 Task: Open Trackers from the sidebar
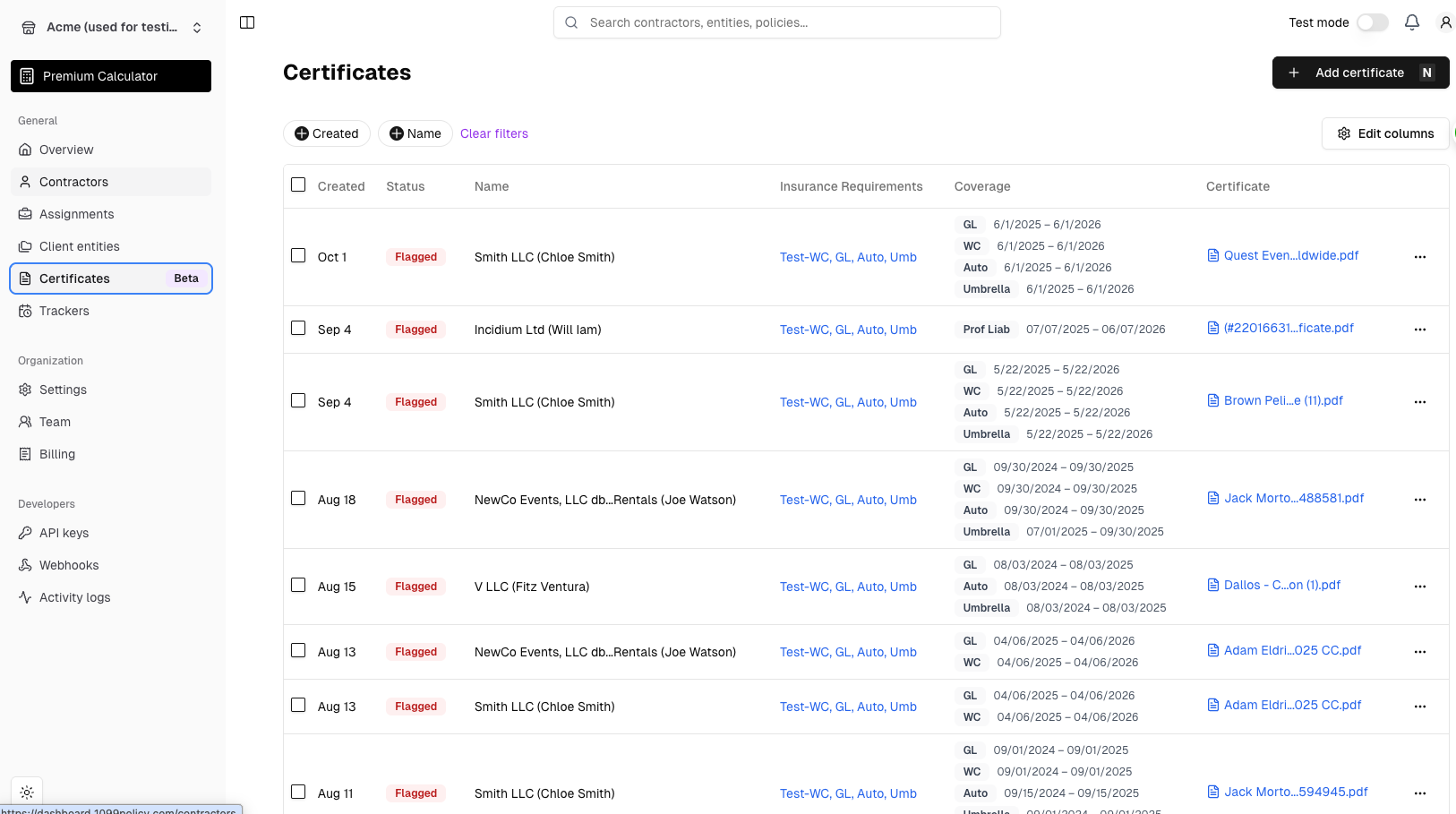(64, 311)
